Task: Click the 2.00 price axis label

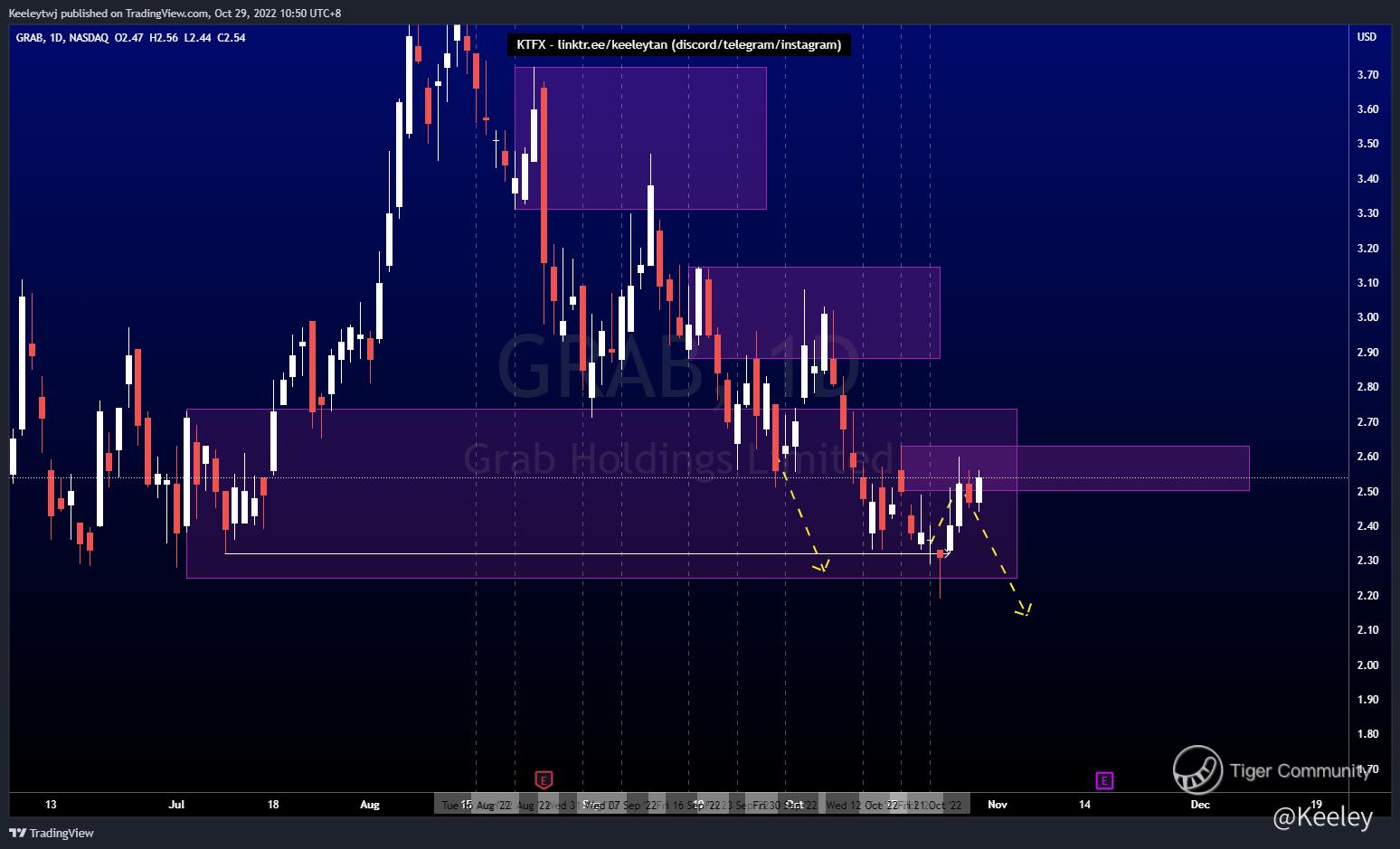Action: pos(1367,665)
